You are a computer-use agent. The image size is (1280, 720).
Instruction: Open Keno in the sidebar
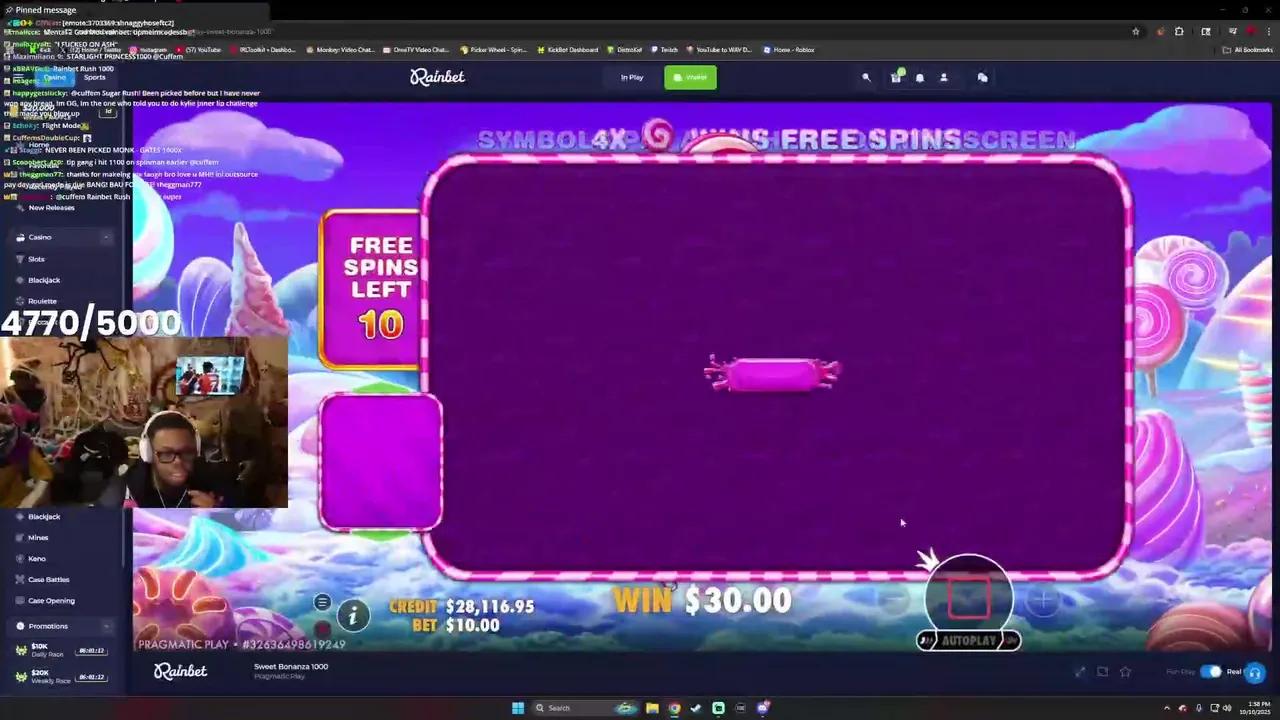[x=37, y=559]
